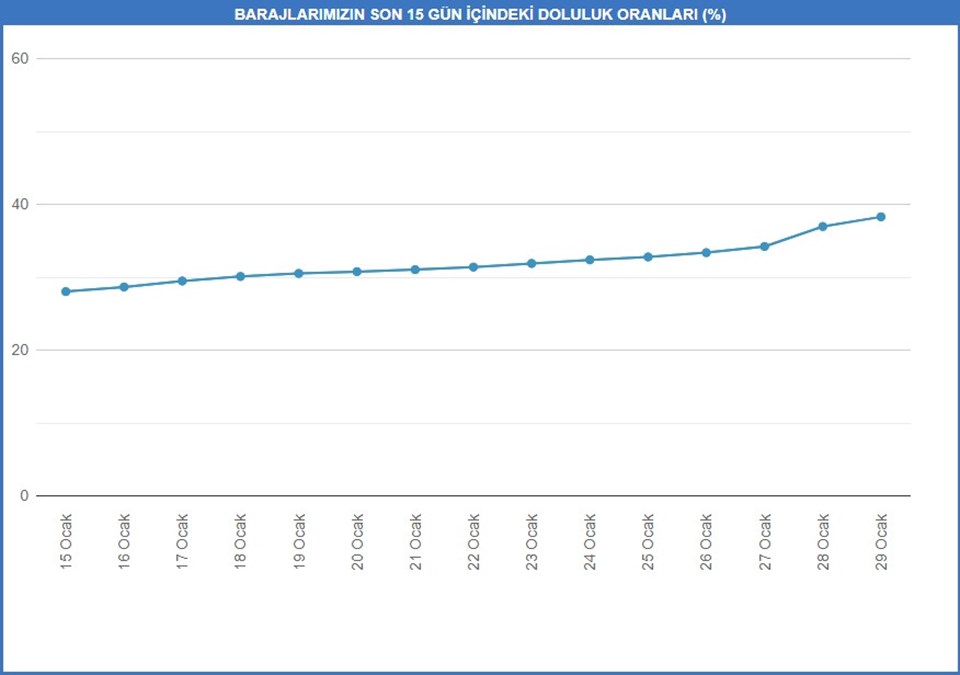Viewport: 960px width, 675px height.
Task: Click the 40 y-axis label
Action: click(x=20, y=204)
